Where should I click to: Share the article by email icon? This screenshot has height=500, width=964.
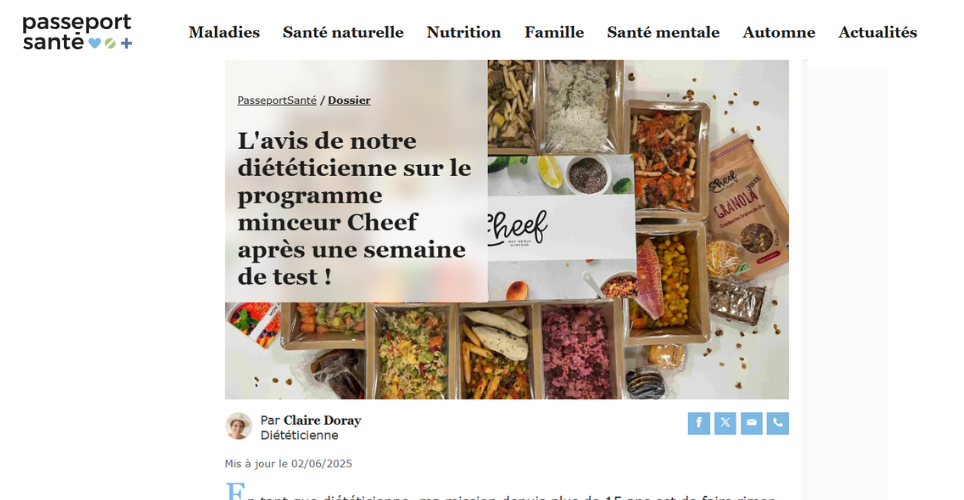pyautogui.click(x=751, y=423)
